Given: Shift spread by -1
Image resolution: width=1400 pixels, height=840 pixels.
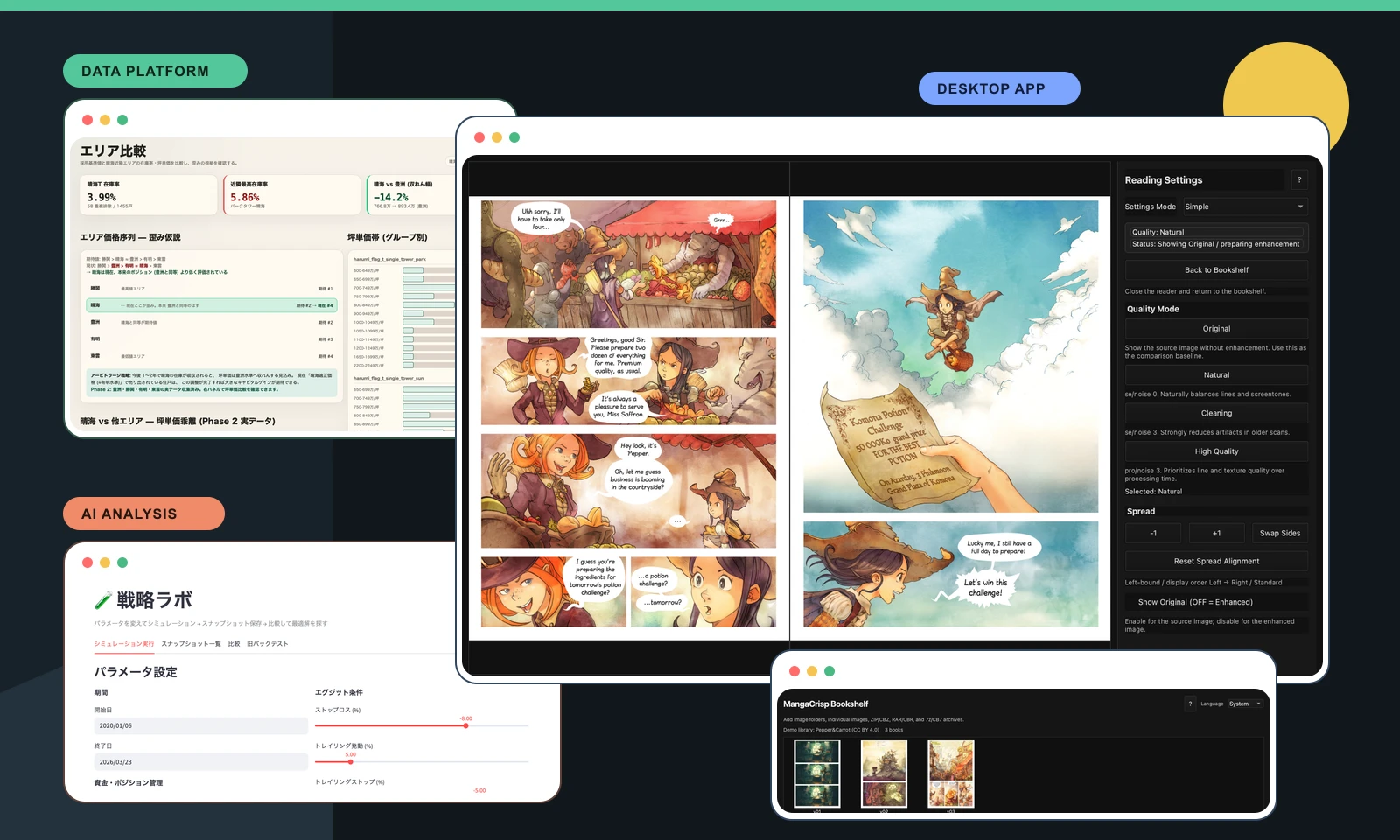Looking at the screenshot, I should [x=1153, y=533].
